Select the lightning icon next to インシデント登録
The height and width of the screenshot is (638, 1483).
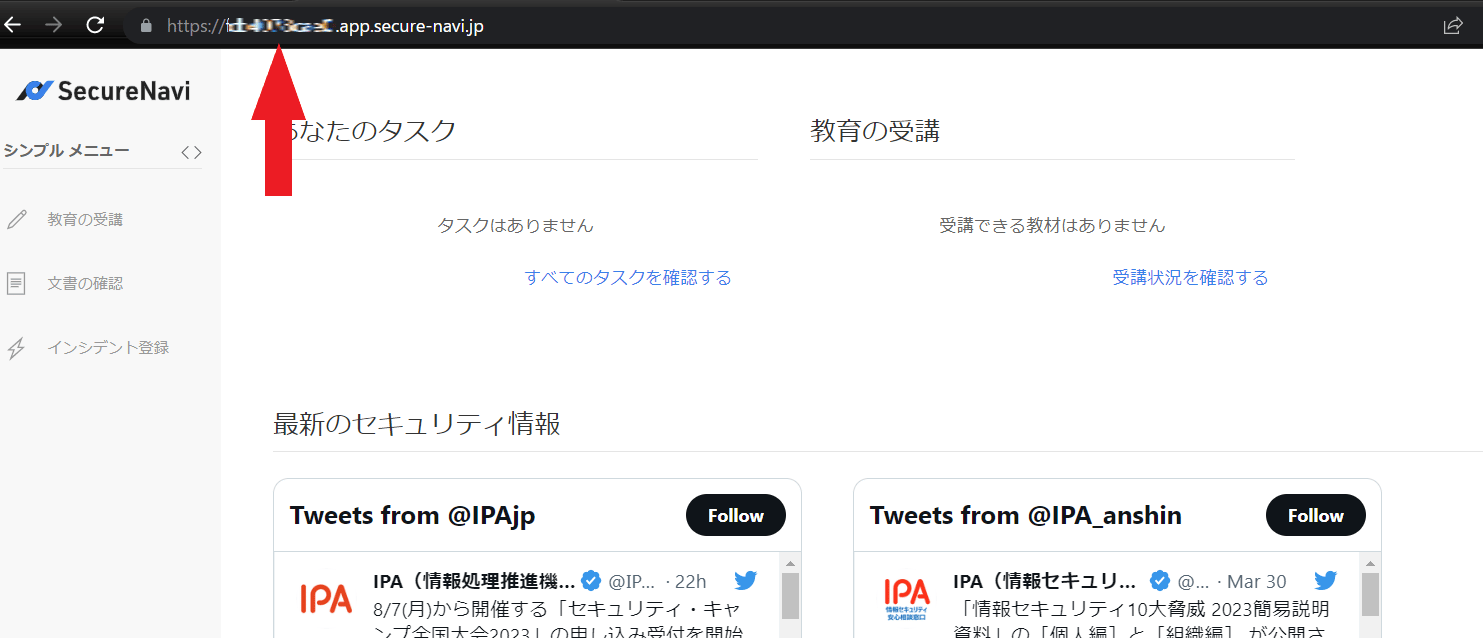coord(16,348)
